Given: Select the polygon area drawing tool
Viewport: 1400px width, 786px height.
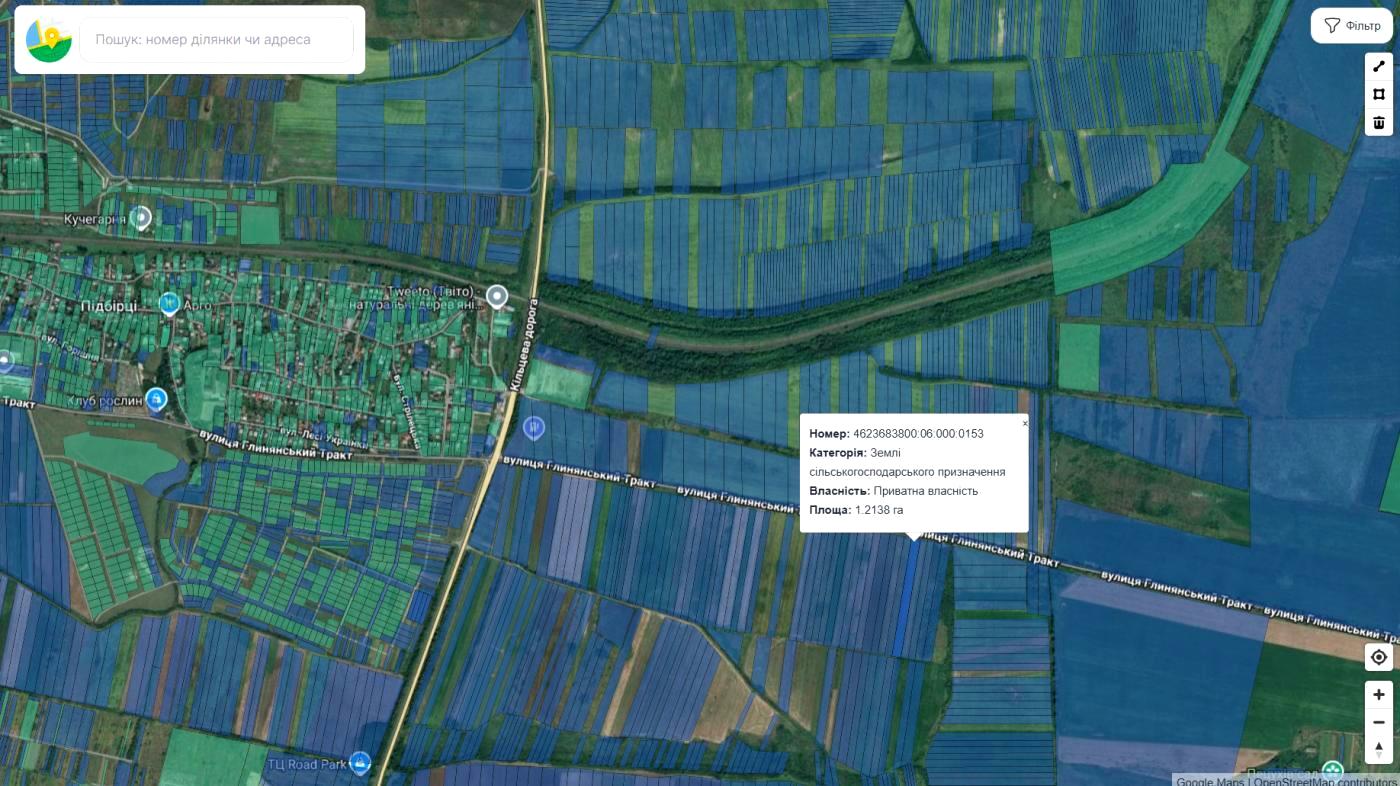Looking at the screenshot, I should point(1379,94).
